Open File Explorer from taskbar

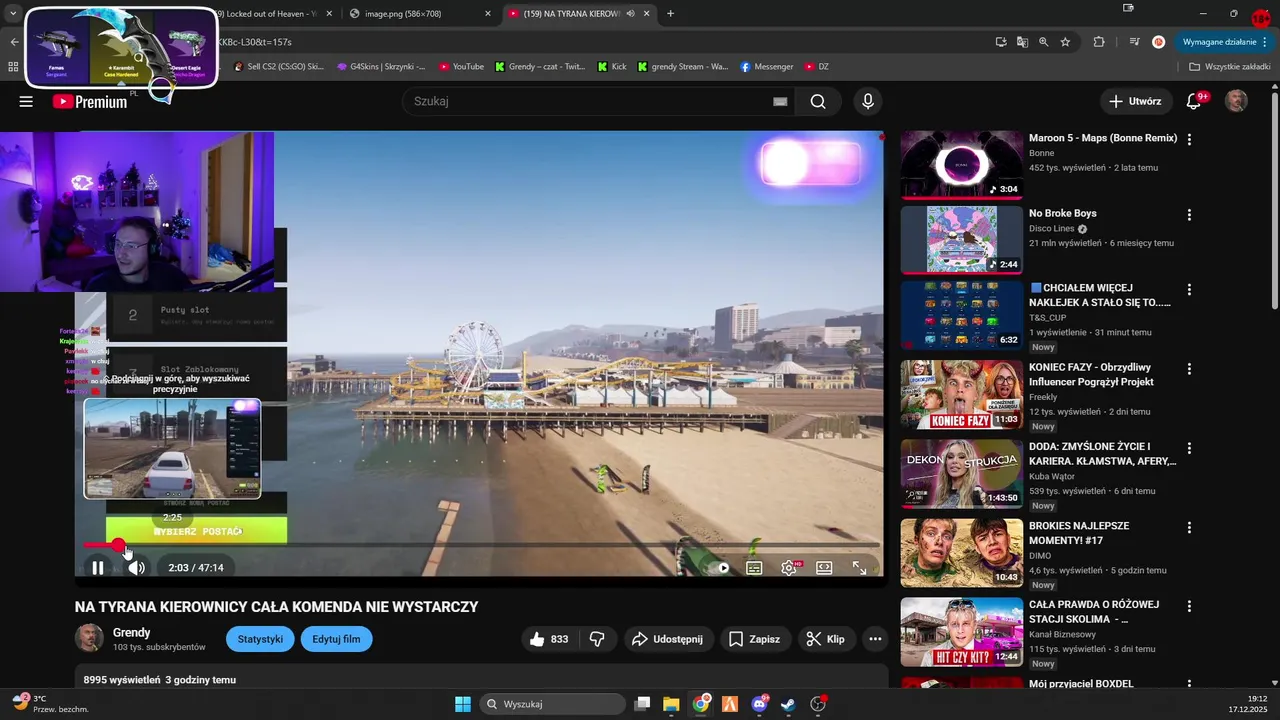click(671, 704)
